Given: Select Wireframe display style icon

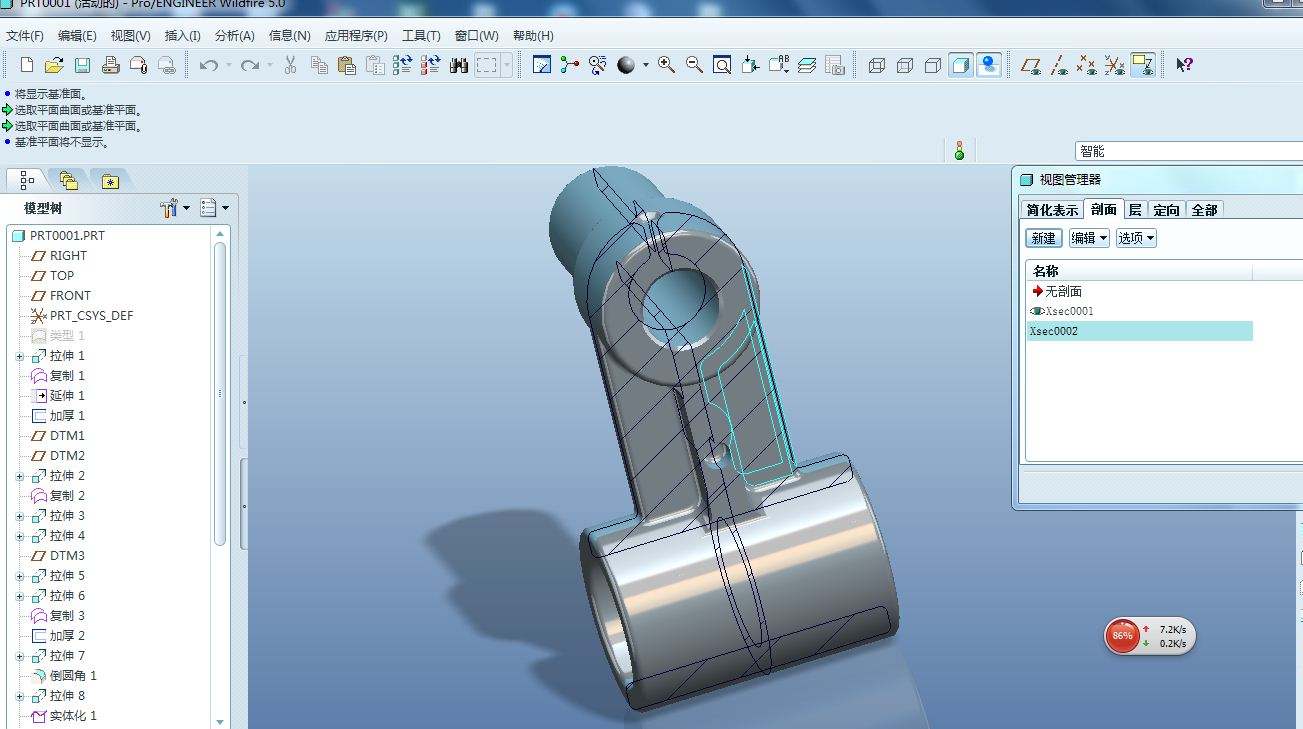Looking at the screenshot, I should click(x=877, y=66).
